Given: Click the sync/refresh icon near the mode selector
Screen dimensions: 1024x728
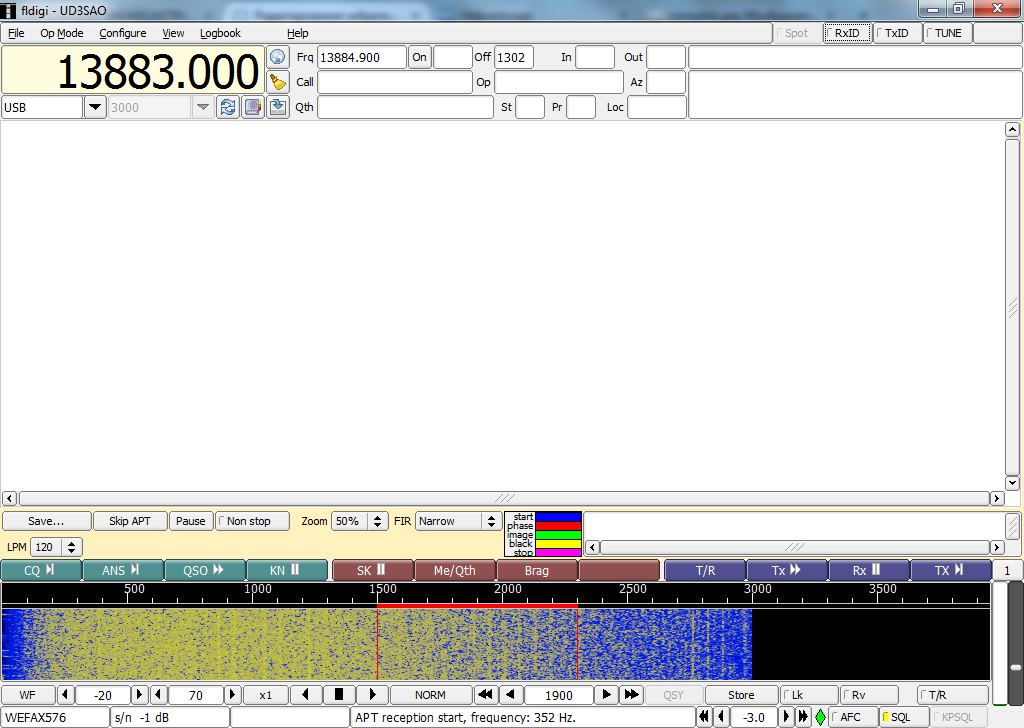Looking at the screenshot, I should [228, 107].
